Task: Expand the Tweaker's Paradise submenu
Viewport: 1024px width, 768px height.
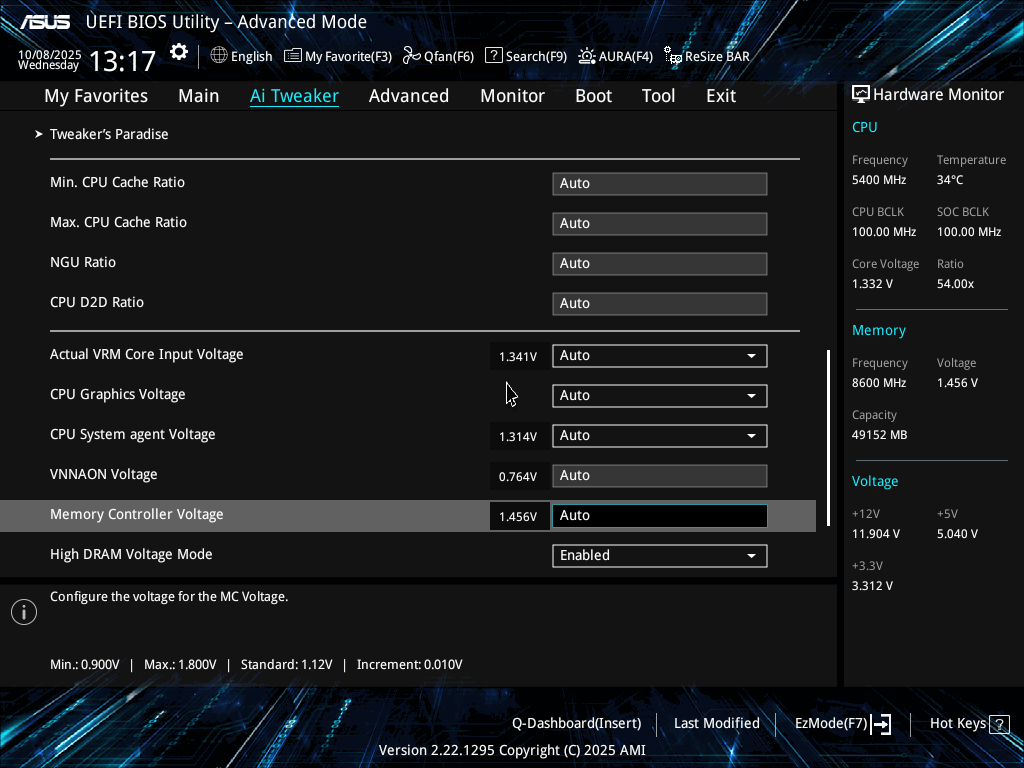Action: [109, 134]
